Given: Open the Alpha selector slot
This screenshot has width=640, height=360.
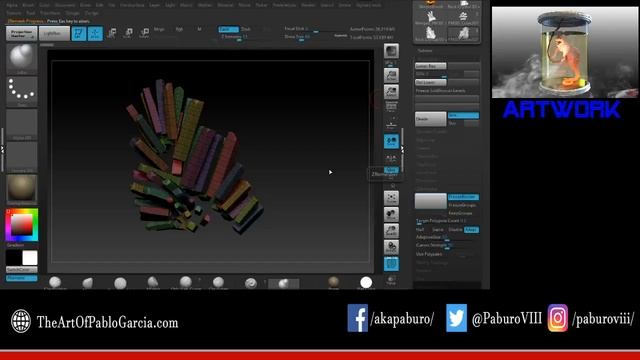Looking at the screenshot, I should tap(22, 124).
